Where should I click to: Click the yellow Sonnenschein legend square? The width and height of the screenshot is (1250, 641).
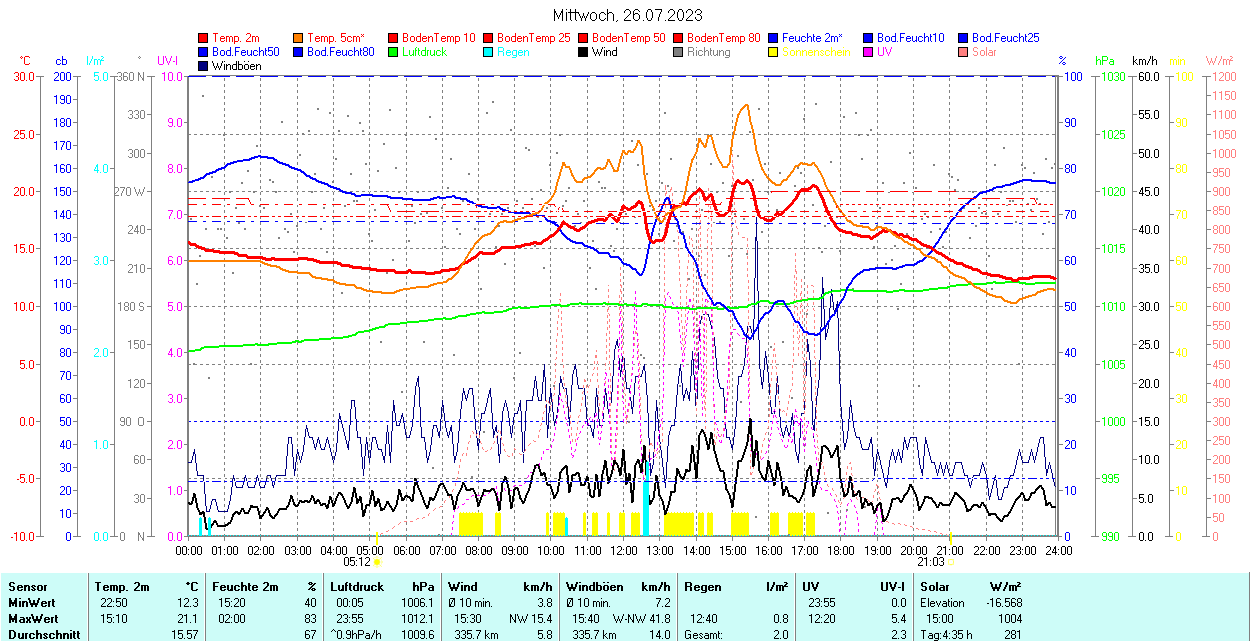tap(774, 52)
